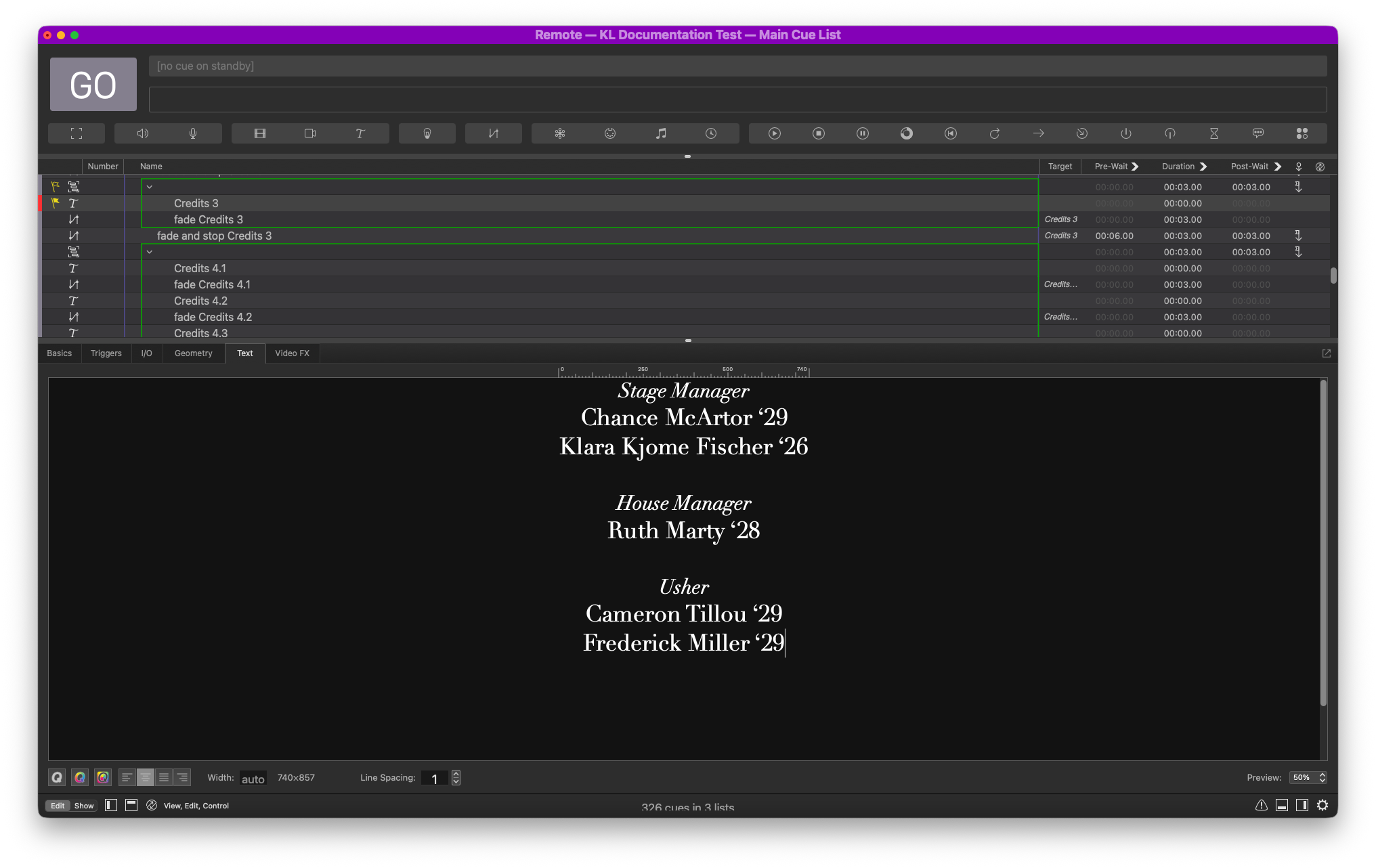The image size is (1376, 868).
Task: Open the I/O tab
Action: [x=147, y=353]
